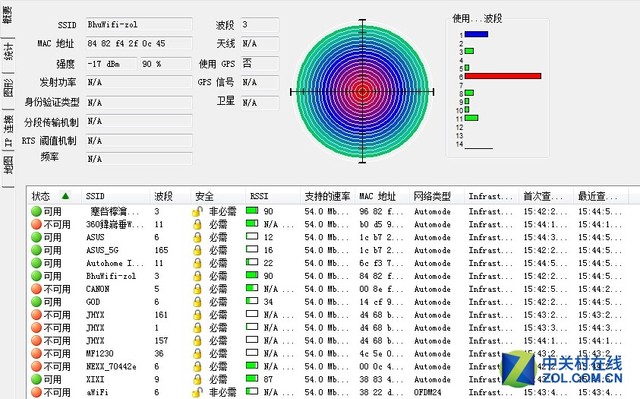Click padlock icon in ASUS_5G row
The width and height of the screenshot is (640, 399).
[197, 250]
